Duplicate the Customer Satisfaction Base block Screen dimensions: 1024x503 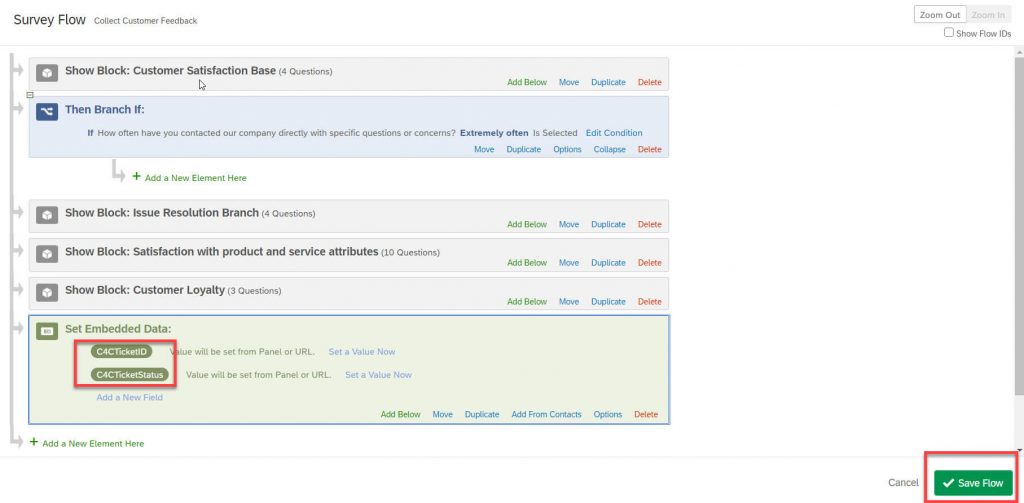point(608,82)
